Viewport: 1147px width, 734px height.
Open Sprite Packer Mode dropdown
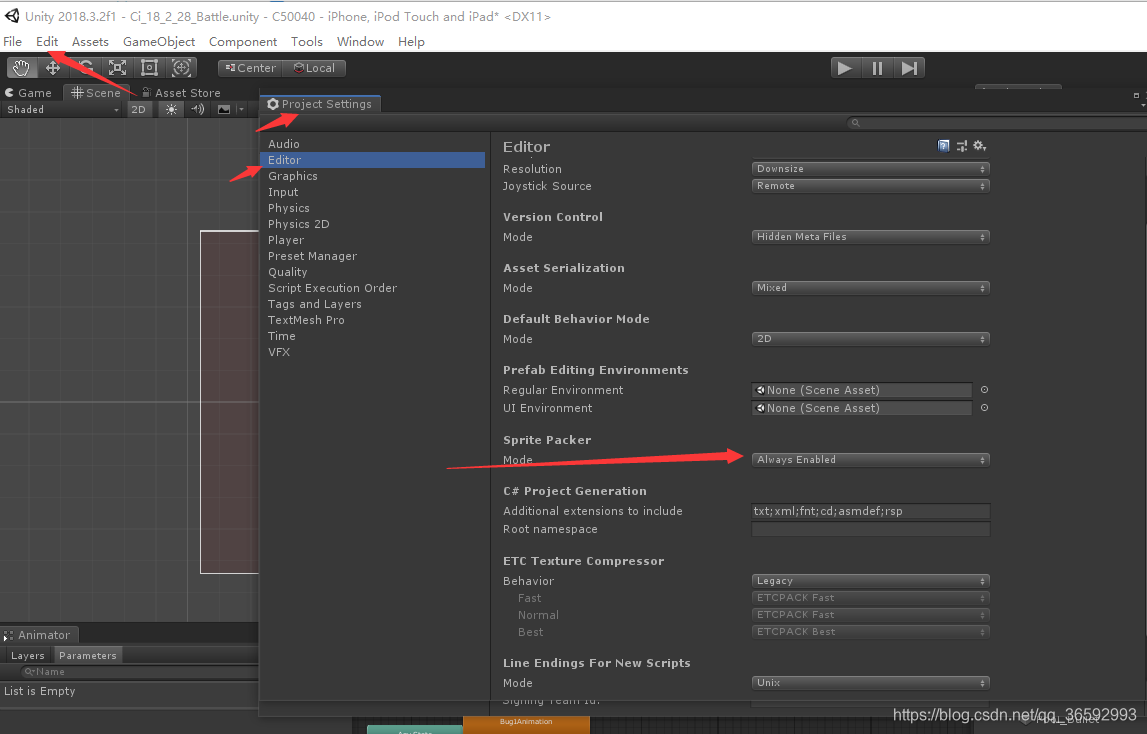pos(870,460)
